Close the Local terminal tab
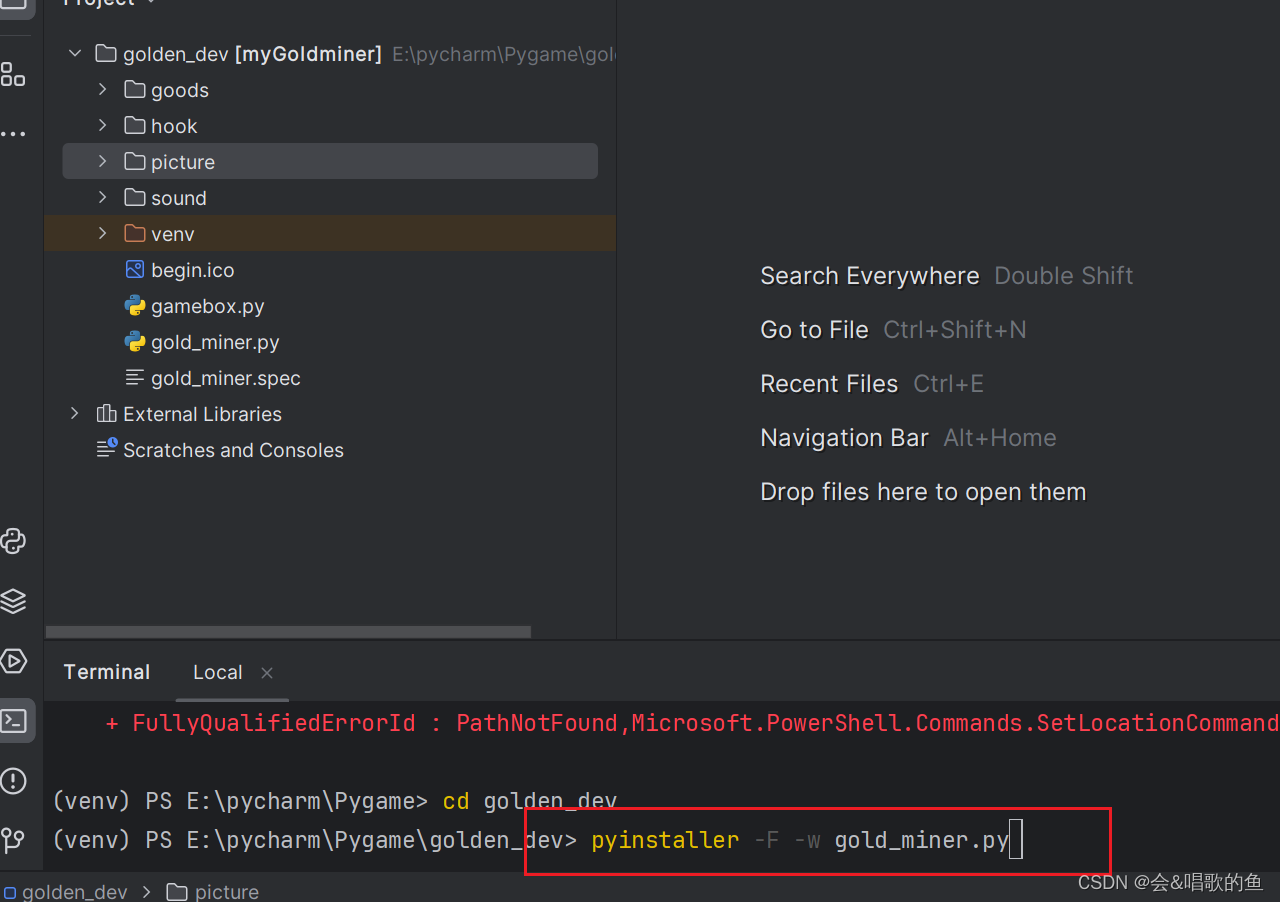 266,673
